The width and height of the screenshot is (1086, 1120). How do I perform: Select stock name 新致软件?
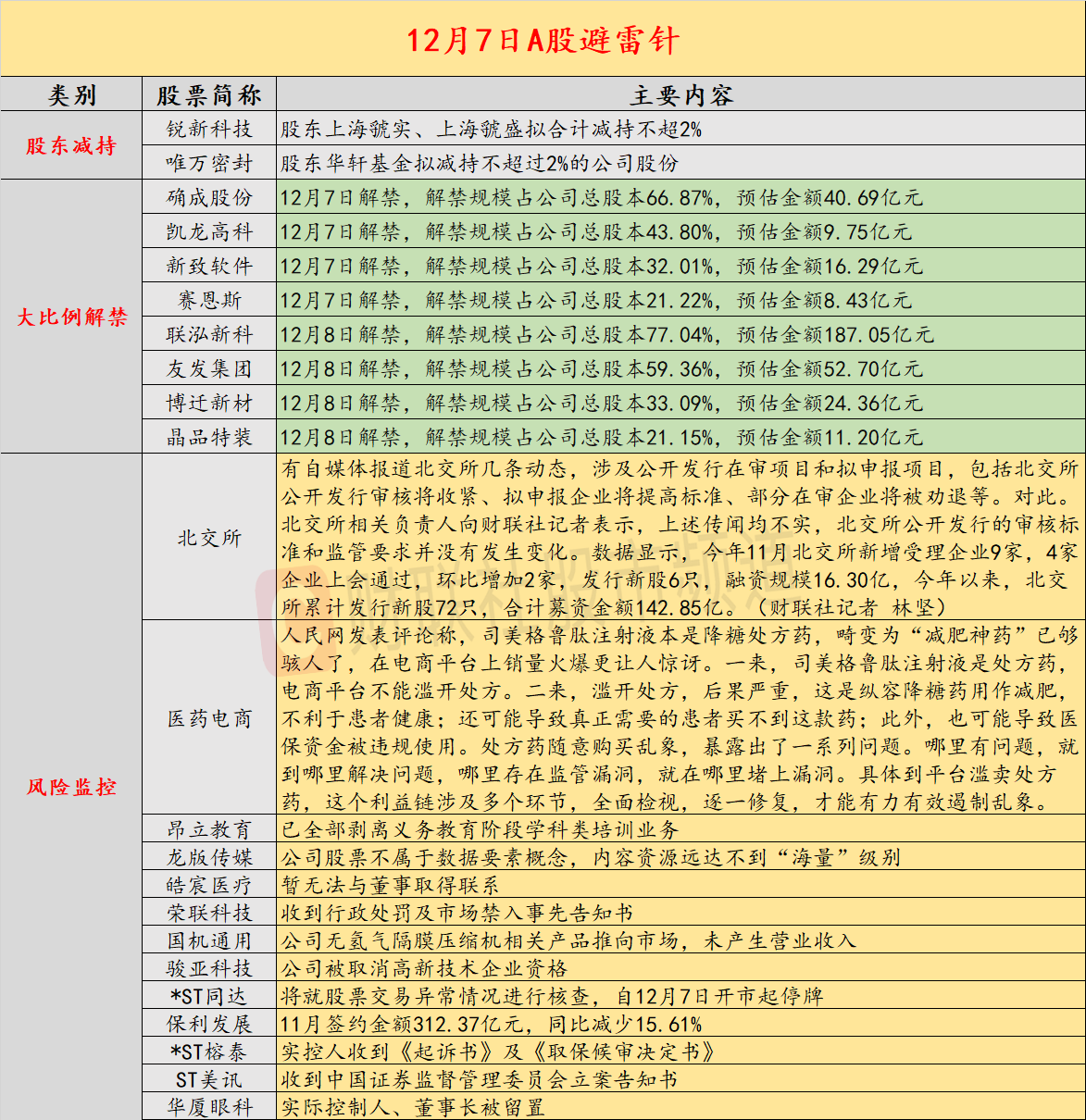click(x=209, y=266)
